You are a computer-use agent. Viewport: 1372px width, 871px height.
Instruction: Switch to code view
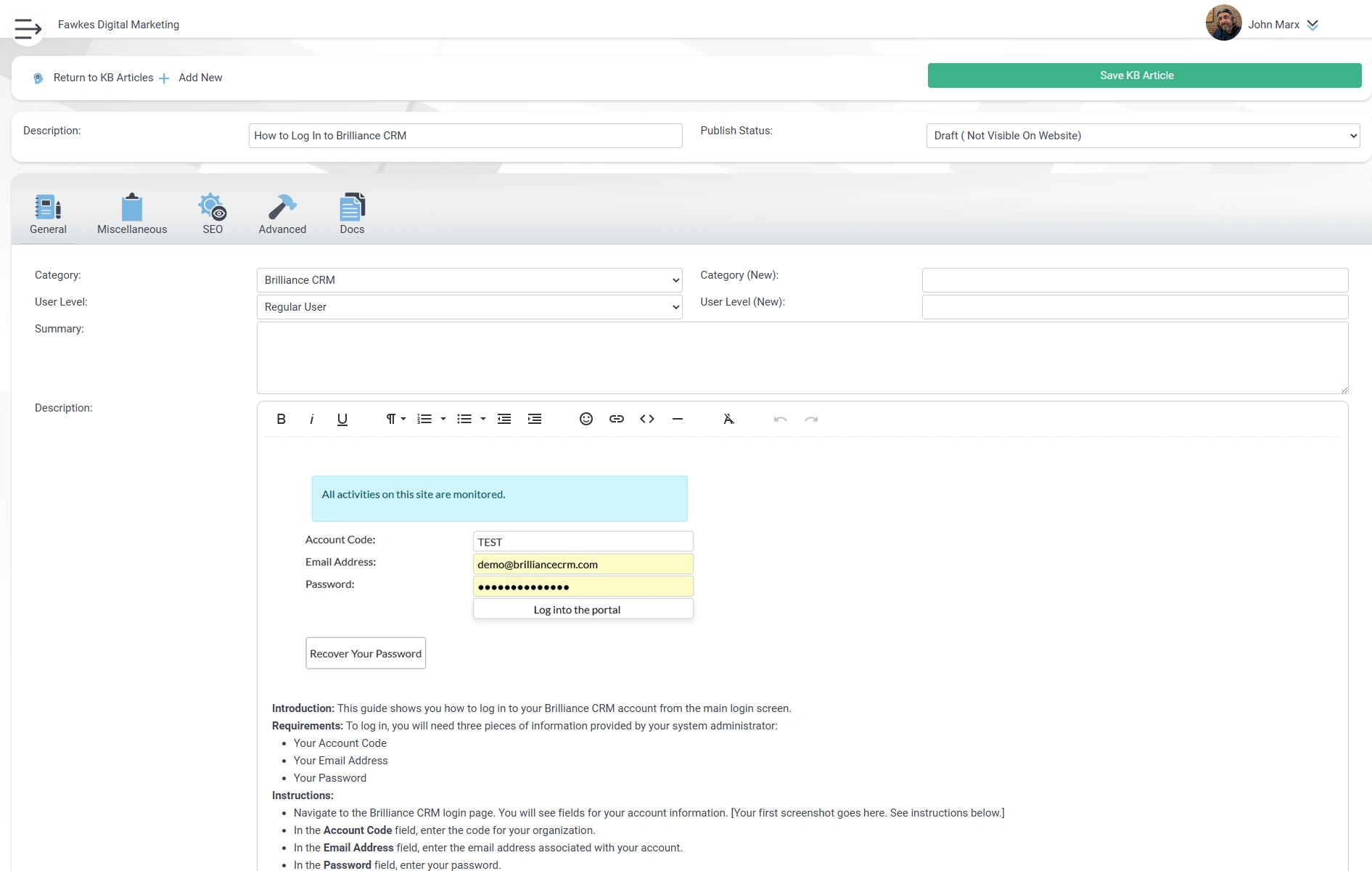coord(647,419)
